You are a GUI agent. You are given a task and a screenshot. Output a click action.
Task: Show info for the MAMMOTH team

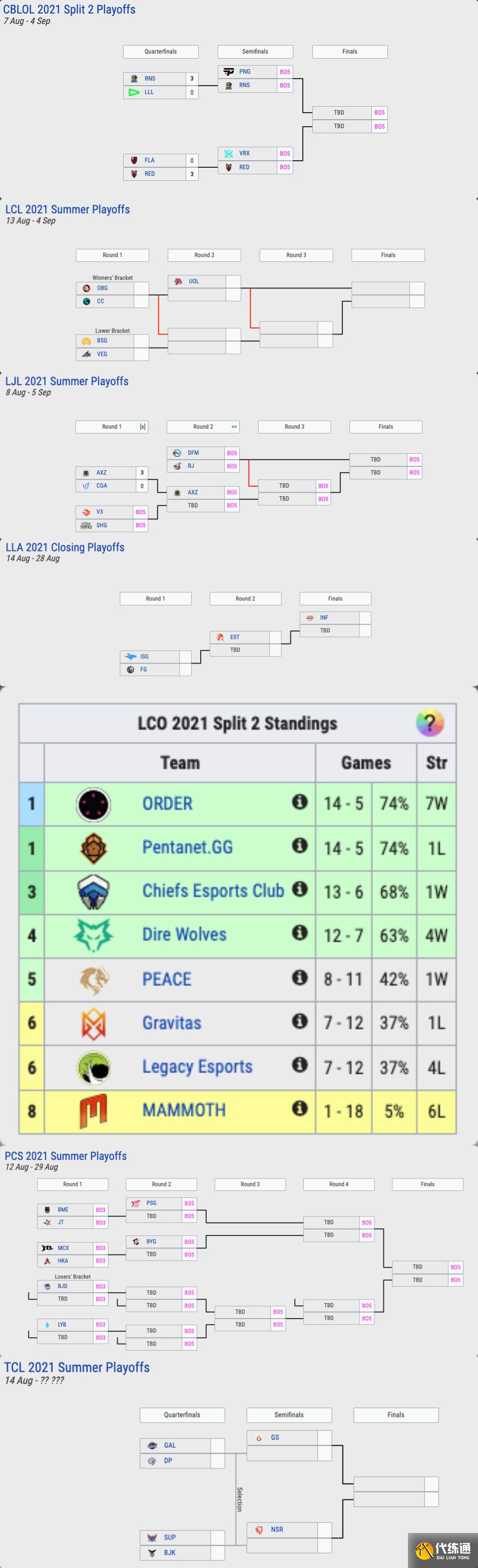299,1108
